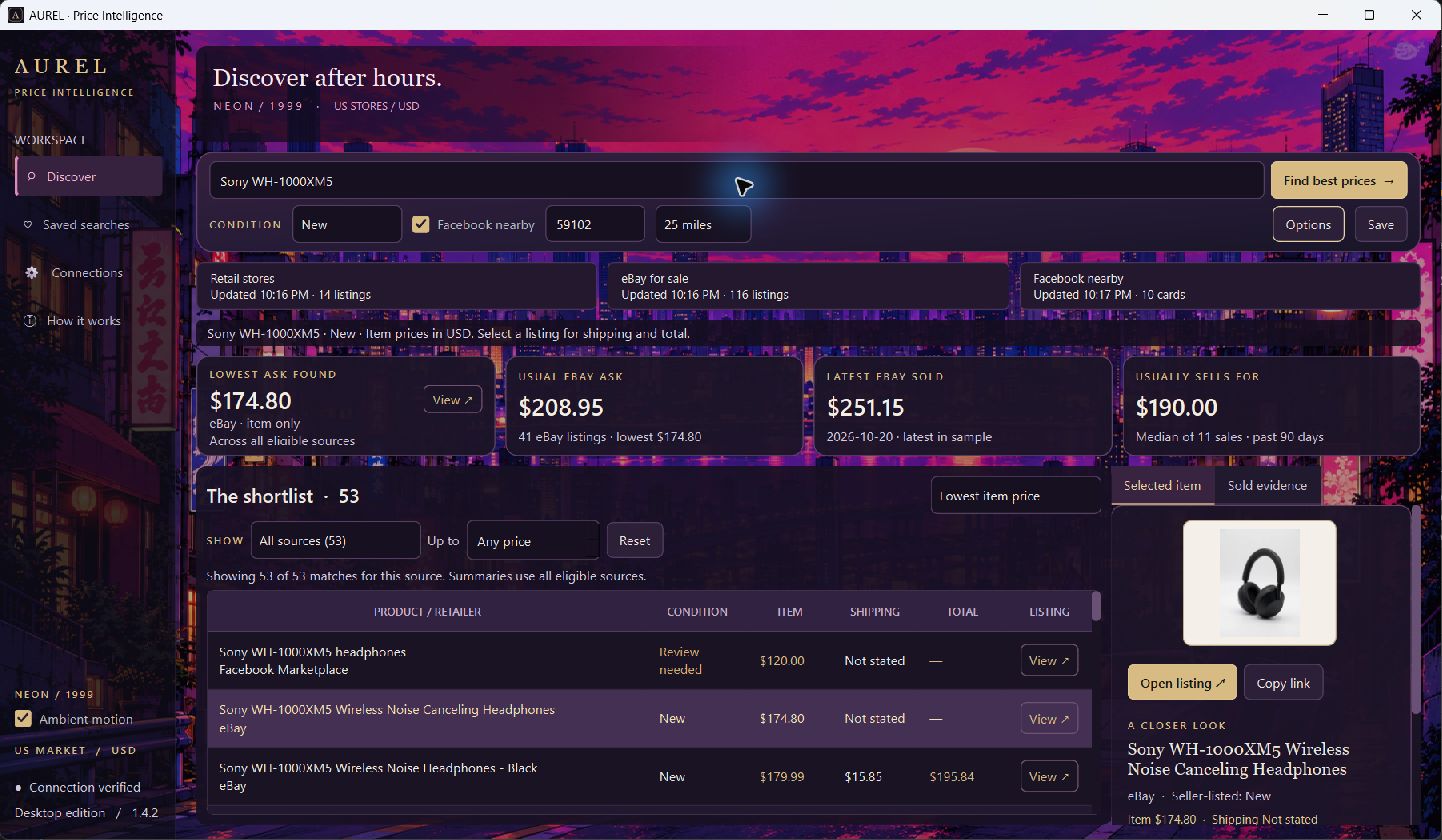Select the eBay for sale source card
Image resolution: width=1442 pixels, height=840 pixels.
point(808,286)
